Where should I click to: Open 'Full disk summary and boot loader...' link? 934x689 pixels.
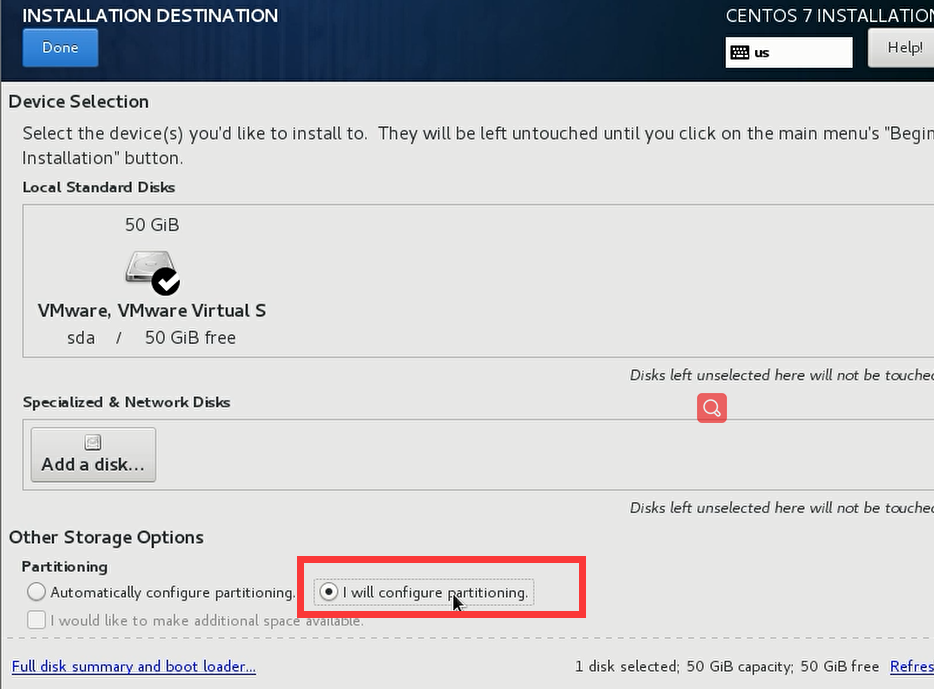click(x=134, y=667)
